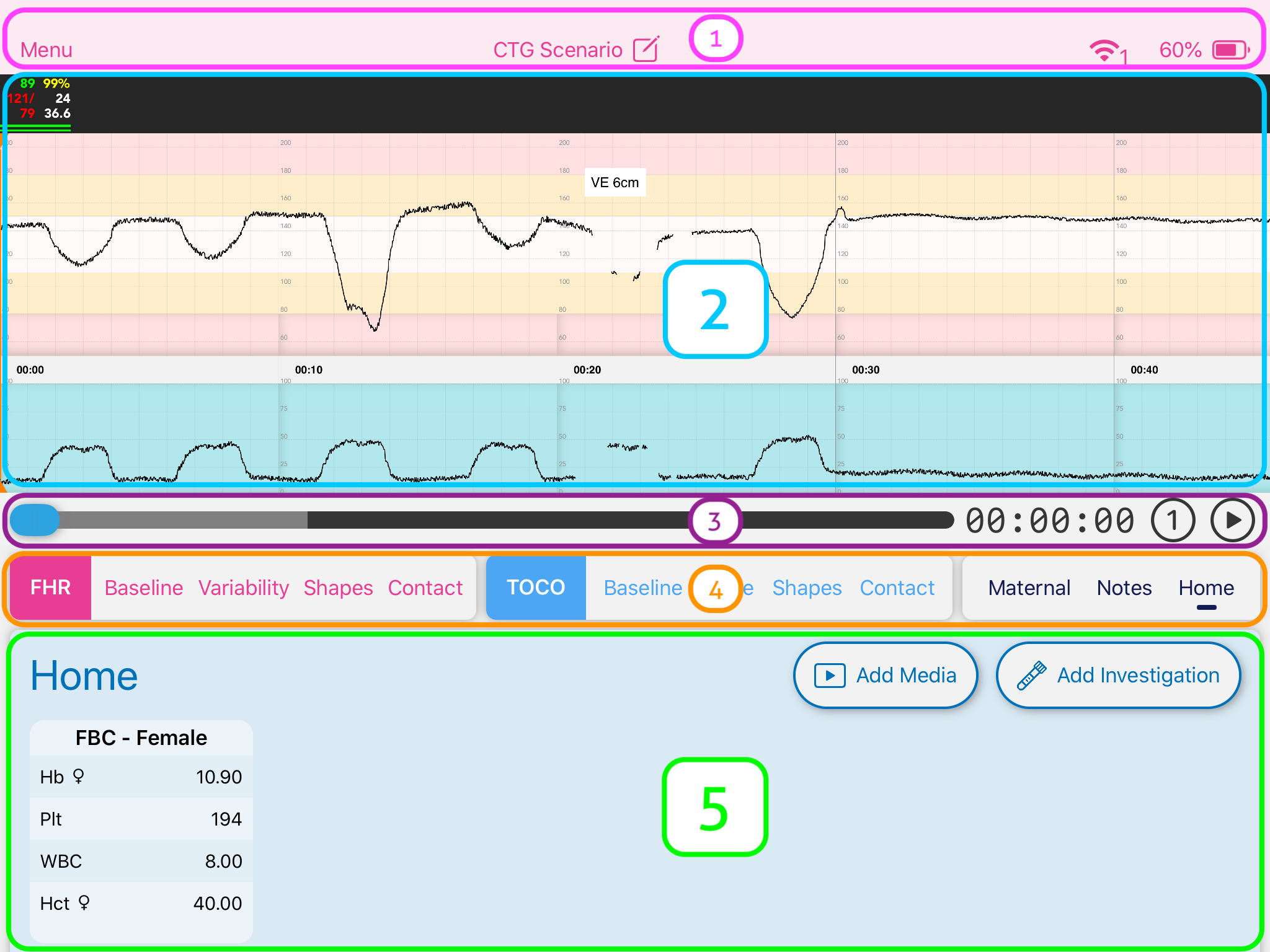Click the video play icon inside Add Media

(x=829, y=675)
